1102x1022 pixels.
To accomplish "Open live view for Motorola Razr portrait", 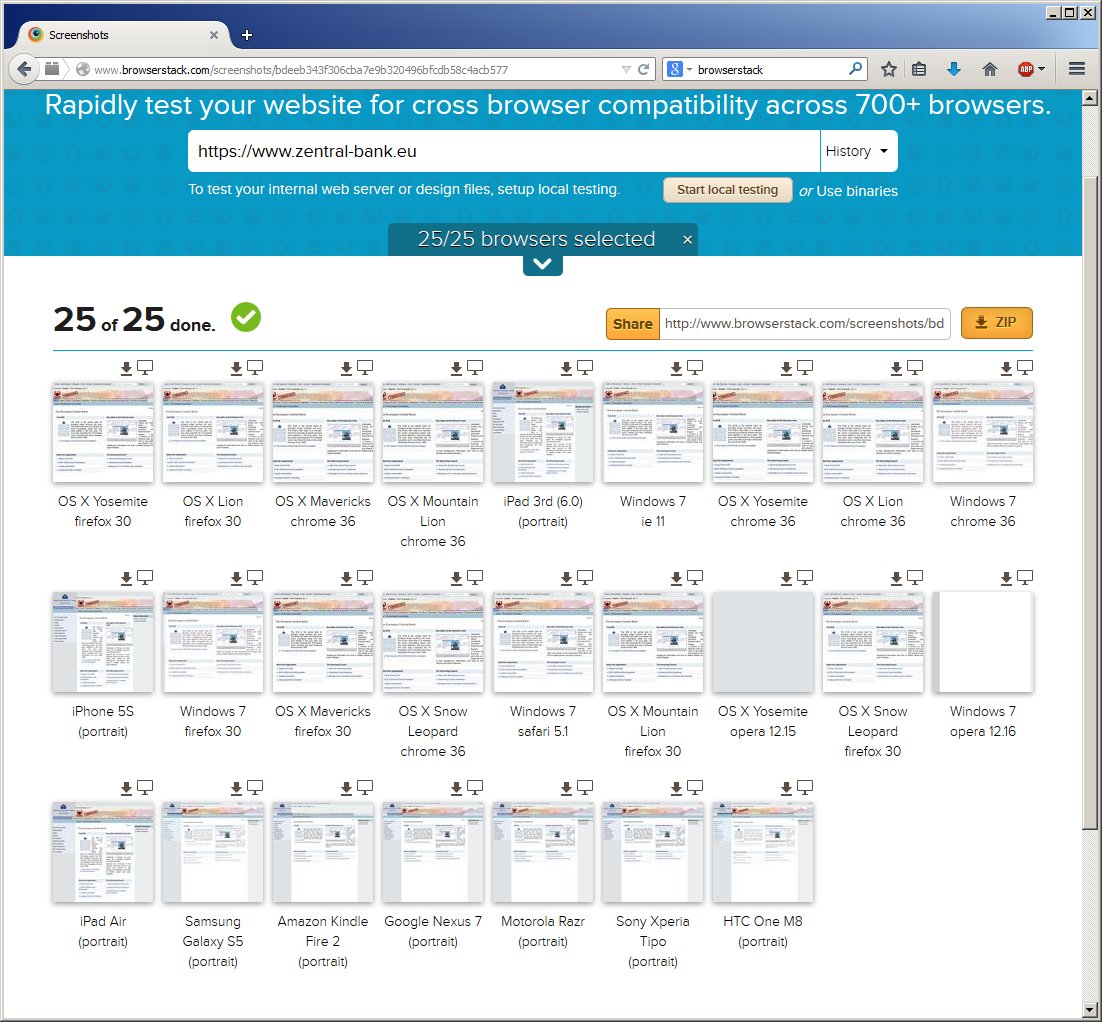I will click(585, 787).
